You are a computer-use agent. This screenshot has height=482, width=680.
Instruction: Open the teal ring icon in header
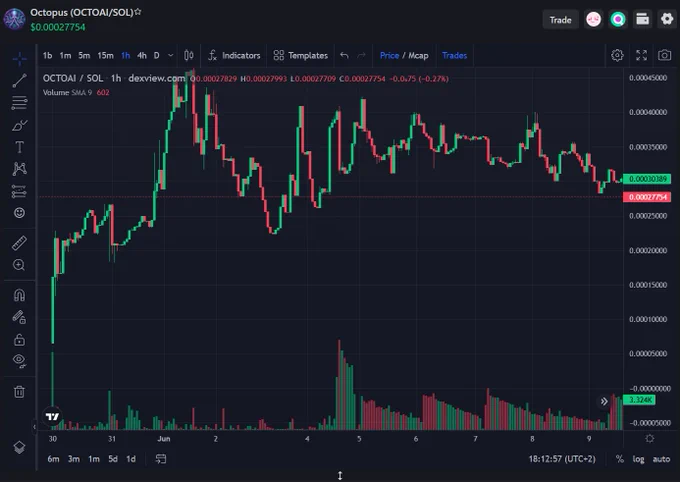[618, 20]
